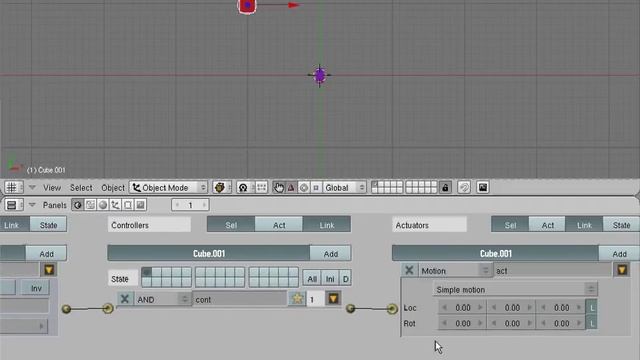Click the render this window icon
The width and height of the screenshot is (640, 360).
tap(483, 187)
